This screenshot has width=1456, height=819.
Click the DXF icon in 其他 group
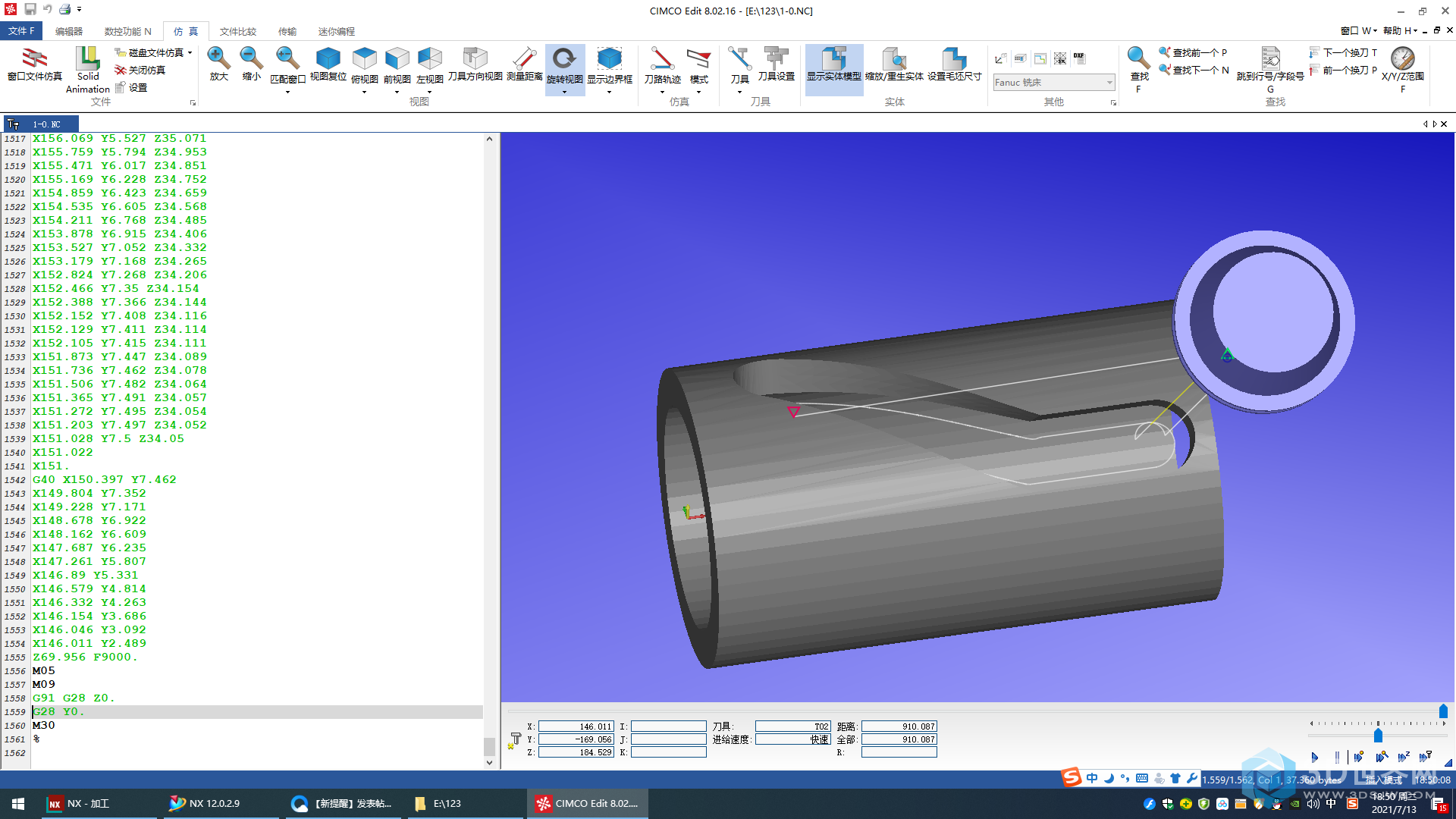pos(1079,58)
